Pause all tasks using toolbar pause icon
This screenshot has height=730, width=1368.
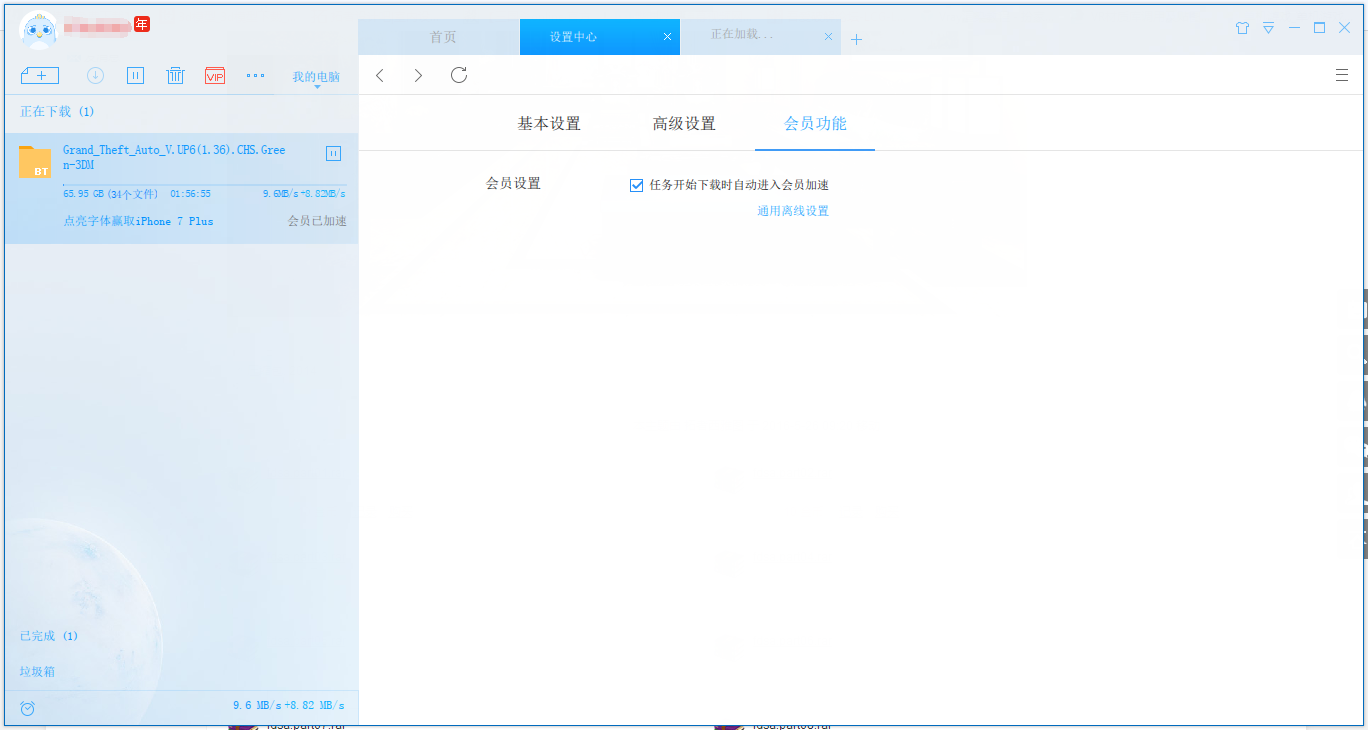click(136, 75)
